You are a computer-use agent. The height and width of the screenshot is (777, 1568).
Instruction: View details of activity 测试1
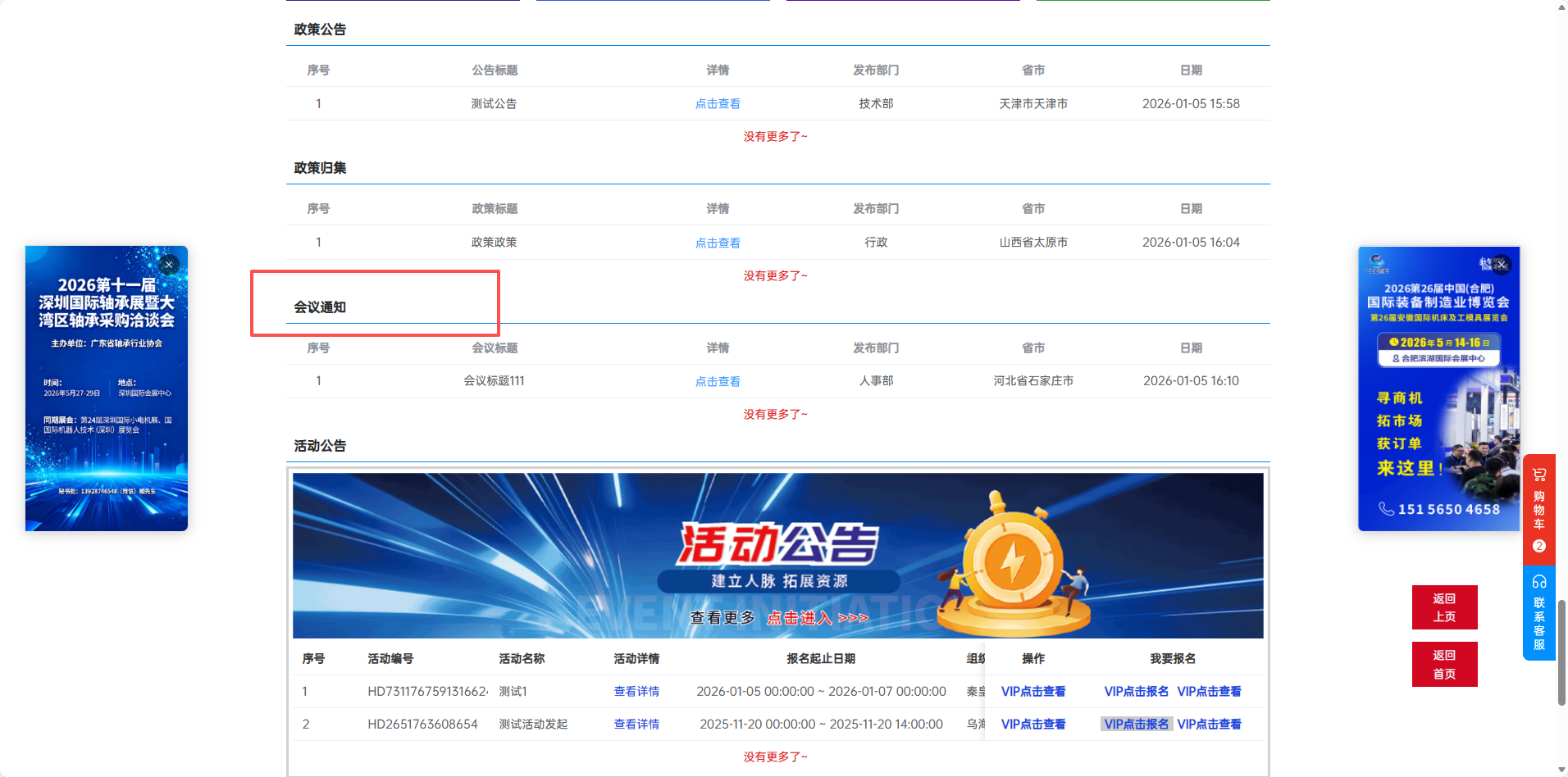[x=636, y=692]
